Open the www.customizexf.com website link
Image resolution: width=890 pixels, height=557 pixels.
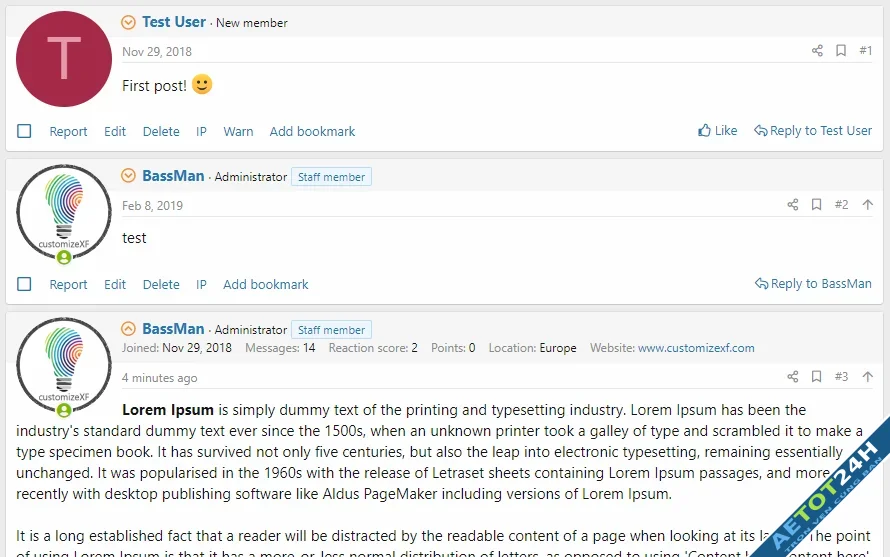(696, 348)
